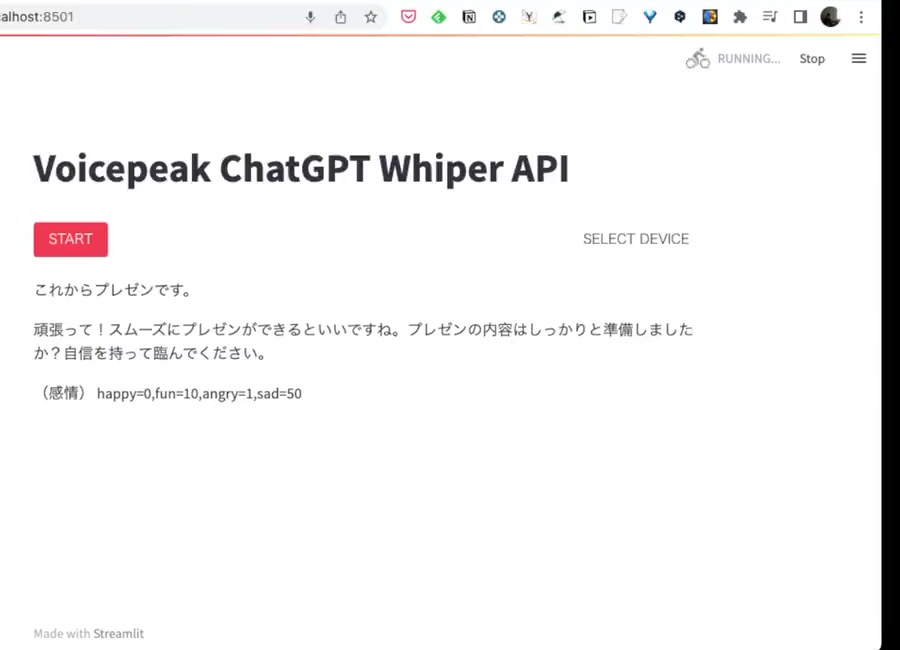The width and height of the screenshot is (900, 650).
Task: Open the Pocket extension
Action: pyautogui.click(x=409, y=17)
